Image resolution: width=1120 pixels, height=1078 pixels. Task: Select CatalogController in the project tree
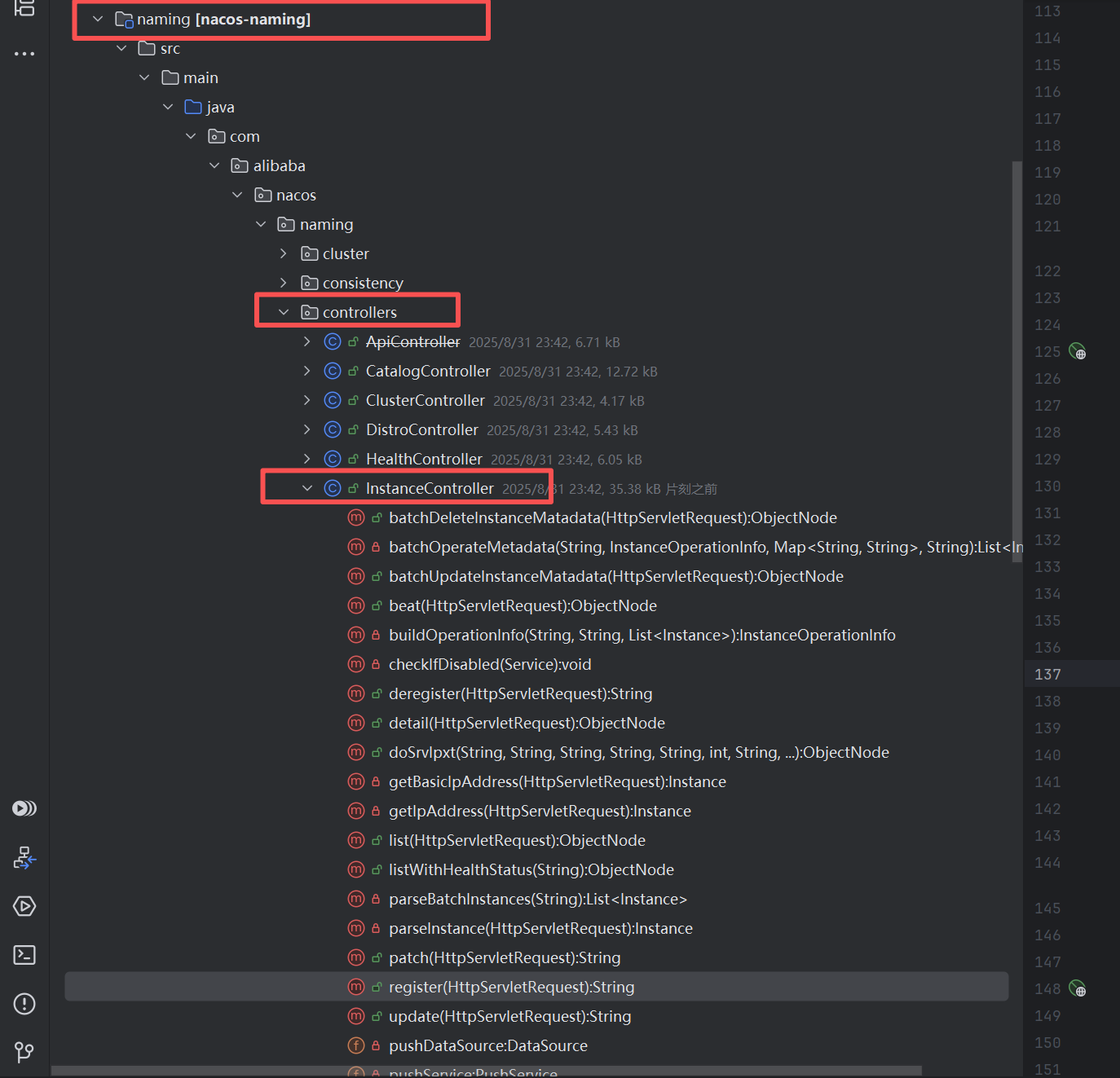tap(428, 371)
